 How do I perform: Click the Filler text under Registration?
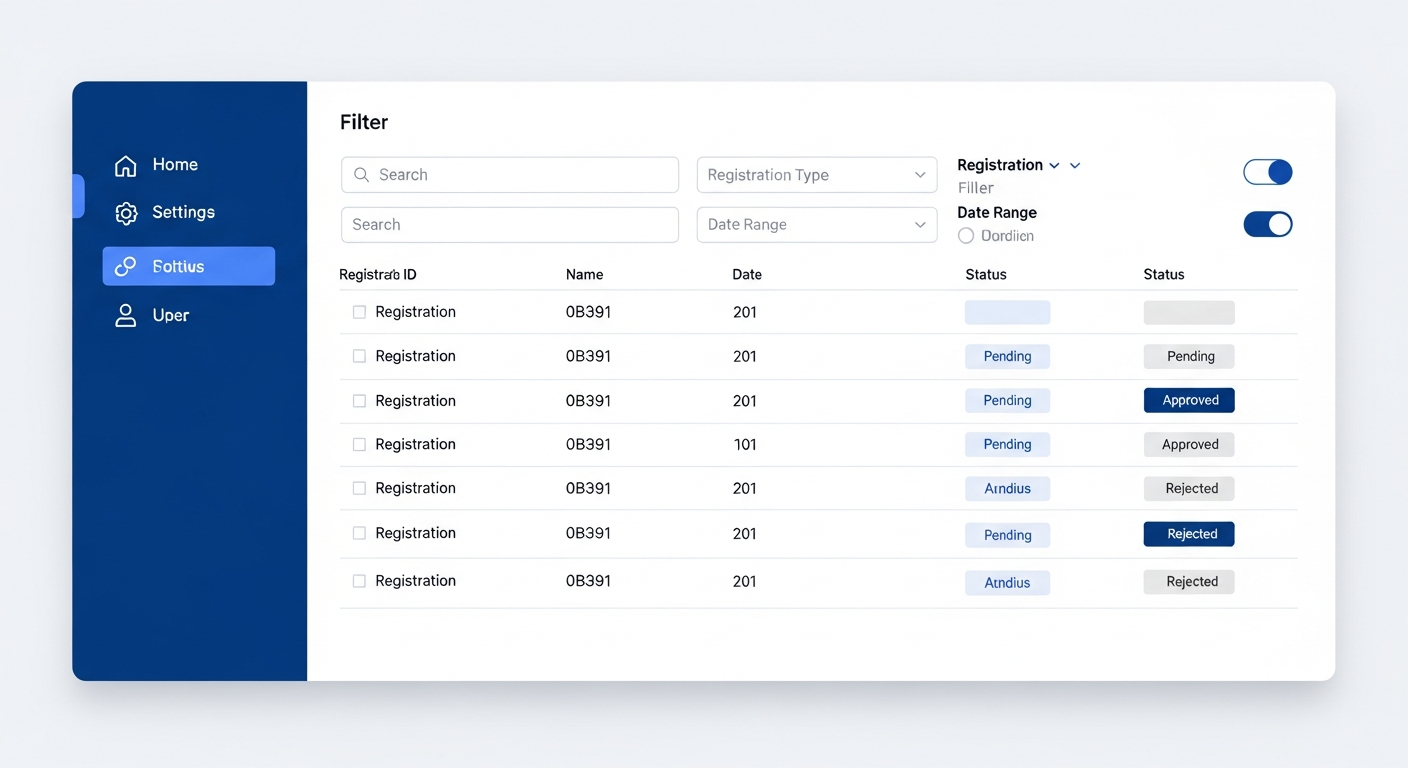pyautogui.click(x=976, y=188)
